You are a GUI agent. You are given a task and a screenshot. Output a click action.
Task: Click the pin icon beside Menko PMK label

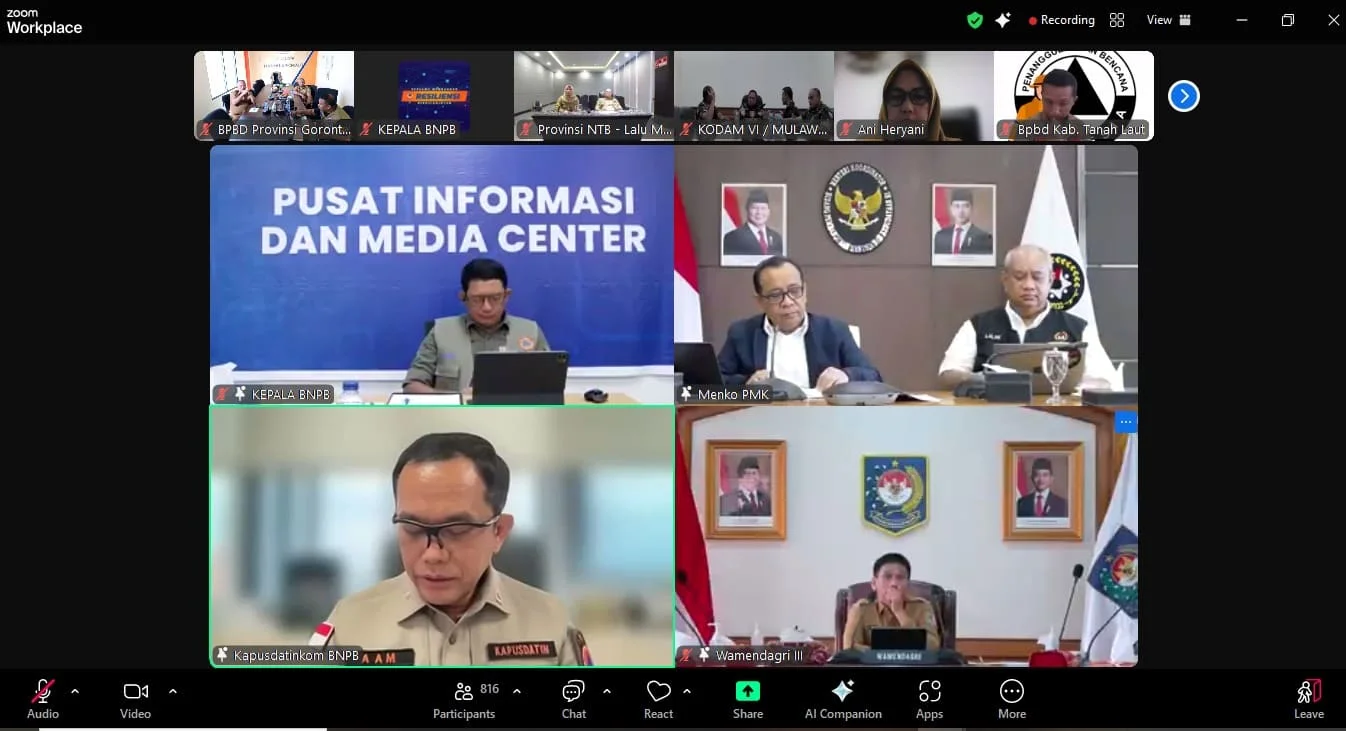tap(687, 394)
